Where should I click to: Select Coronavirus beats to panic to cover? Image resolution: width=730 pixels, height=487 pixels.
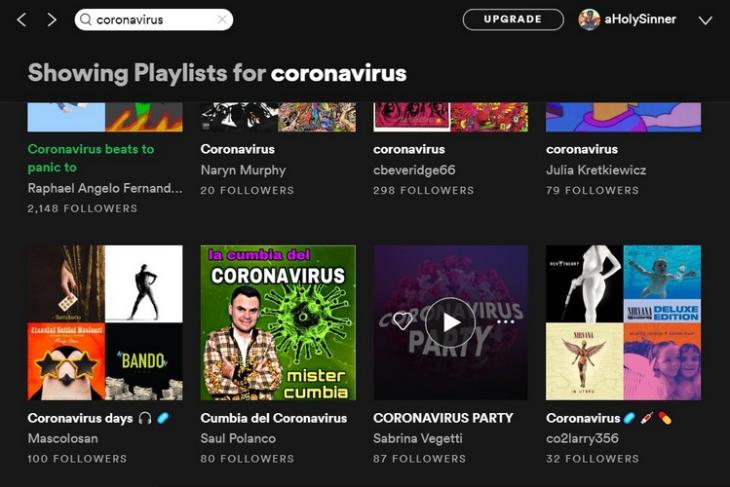pyautogui.click(x=105, y=117)
